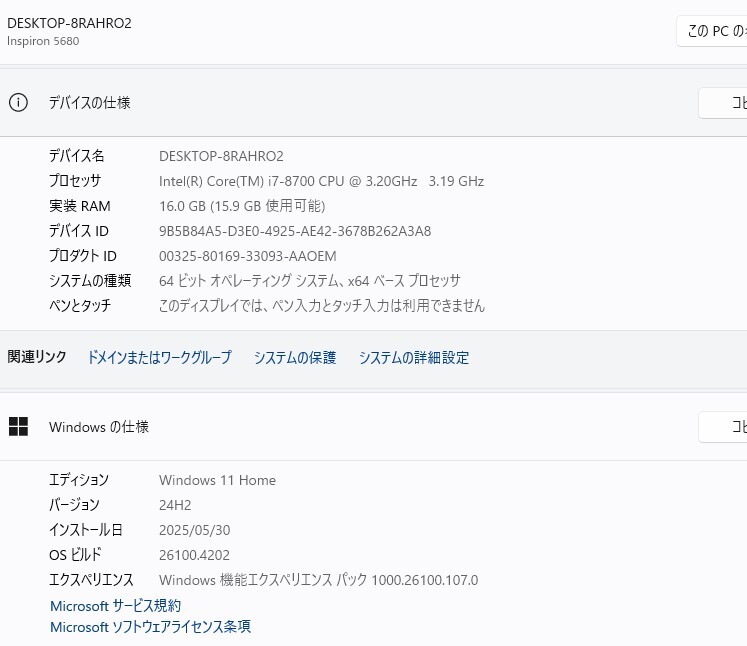Image resolution: width=747 pixels, height=646 pixels.
Task: Select experience value Windows 機能エクスペリエンス パック
Action: point(318,580)
